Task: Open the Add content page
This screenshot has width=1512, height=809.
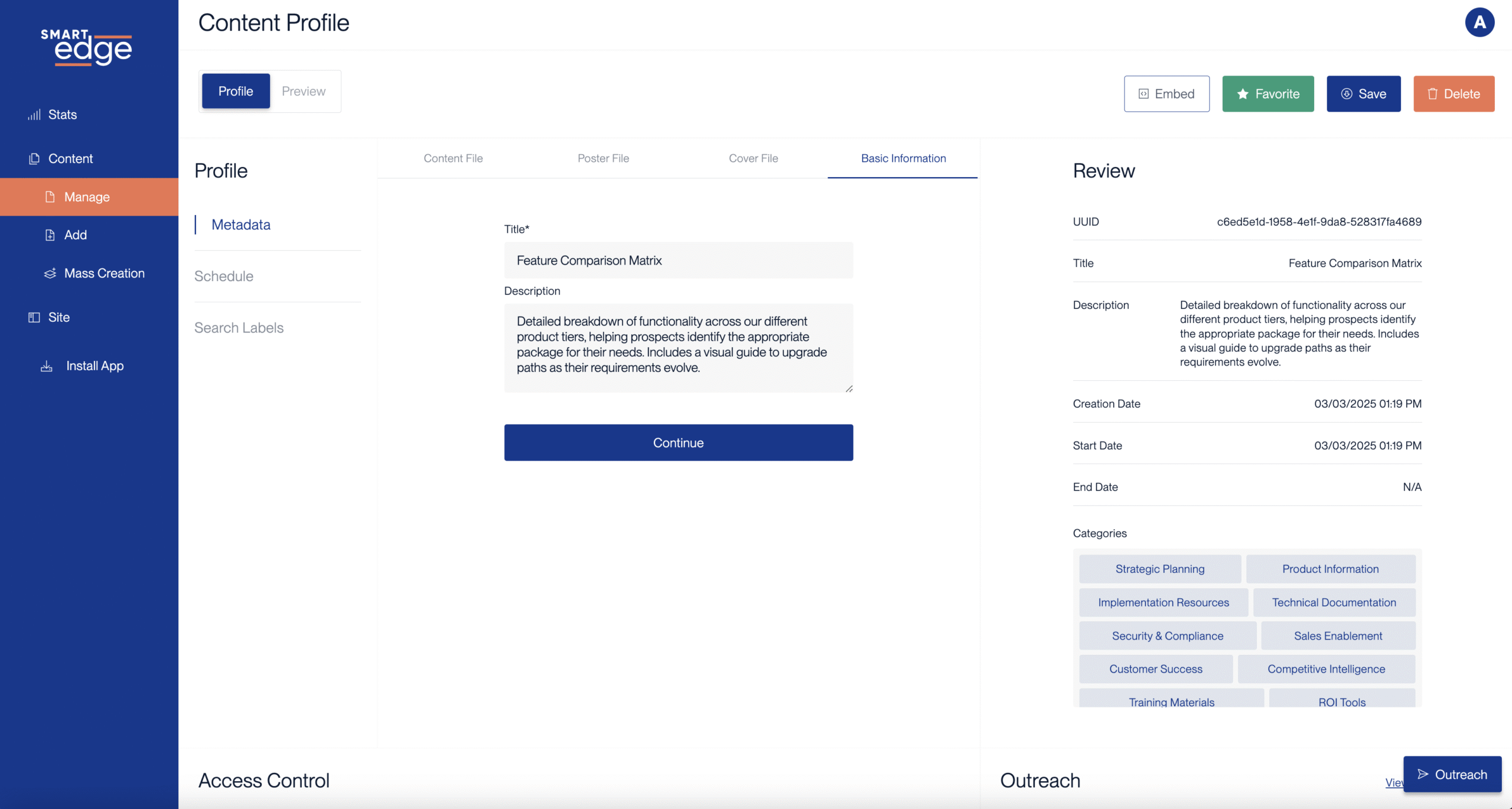Action: pos(66,235)
